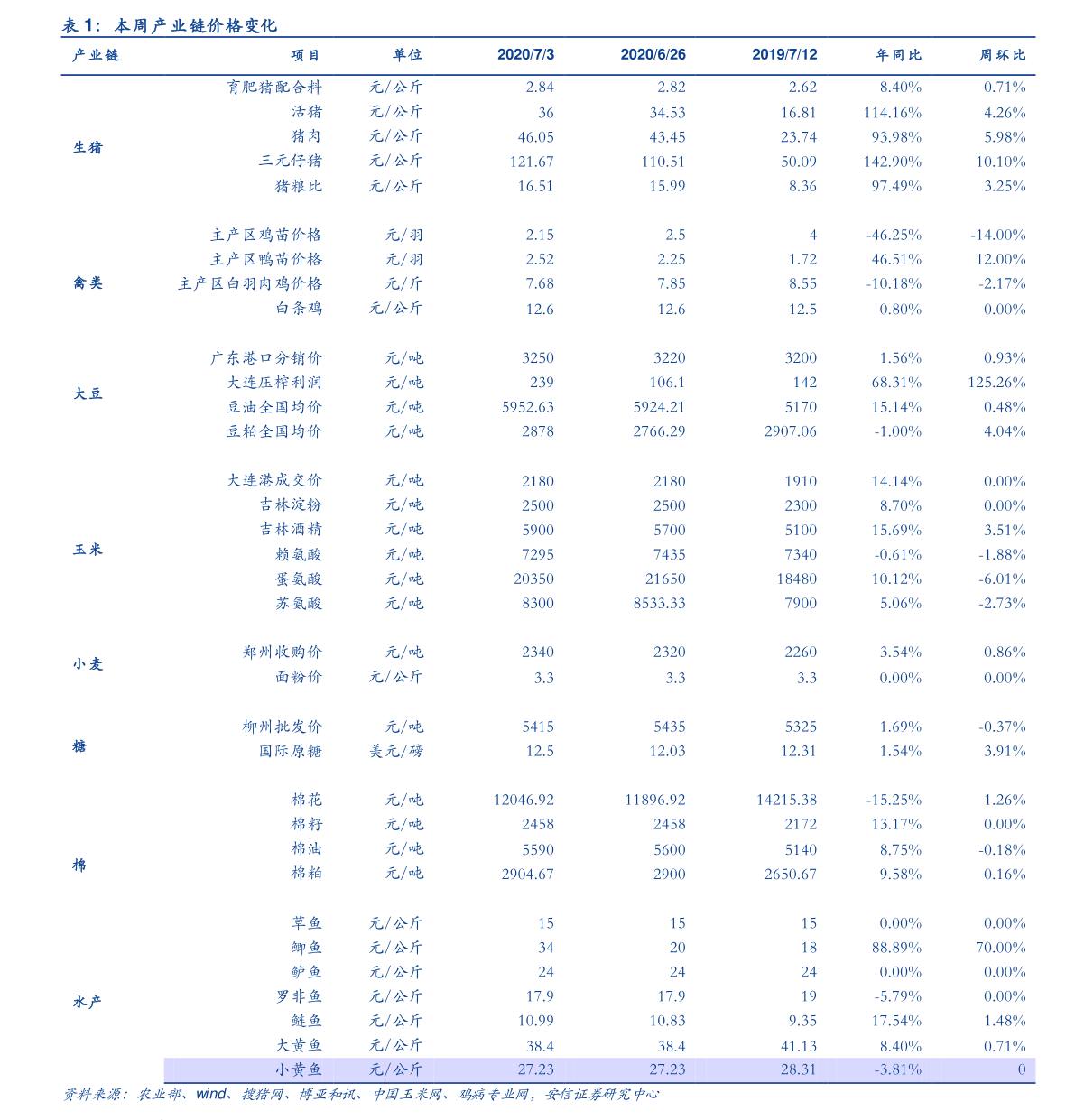Click the 玉米 category label

coord(88,550)
